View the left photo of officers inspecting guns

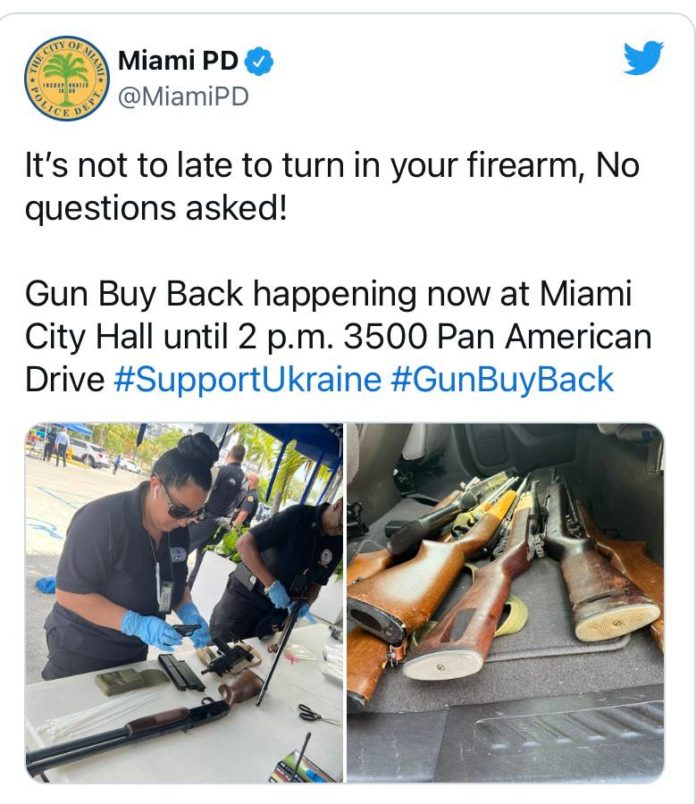pos(184,603)
